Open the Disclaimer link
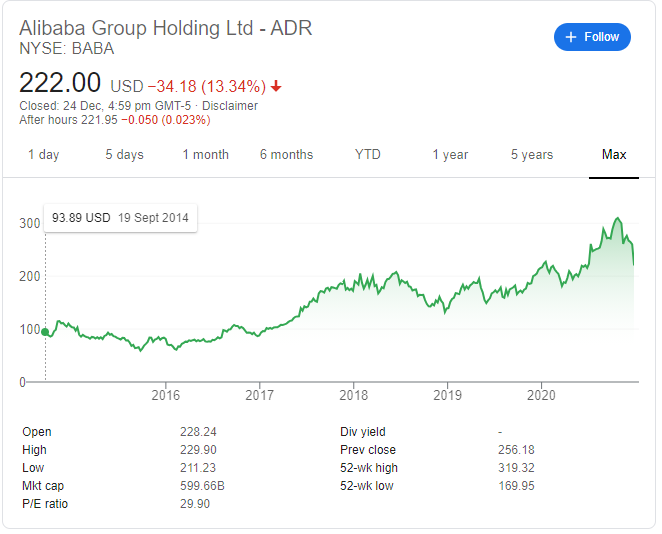This screenshot has height=534, width=662. (x=230, y=106)
